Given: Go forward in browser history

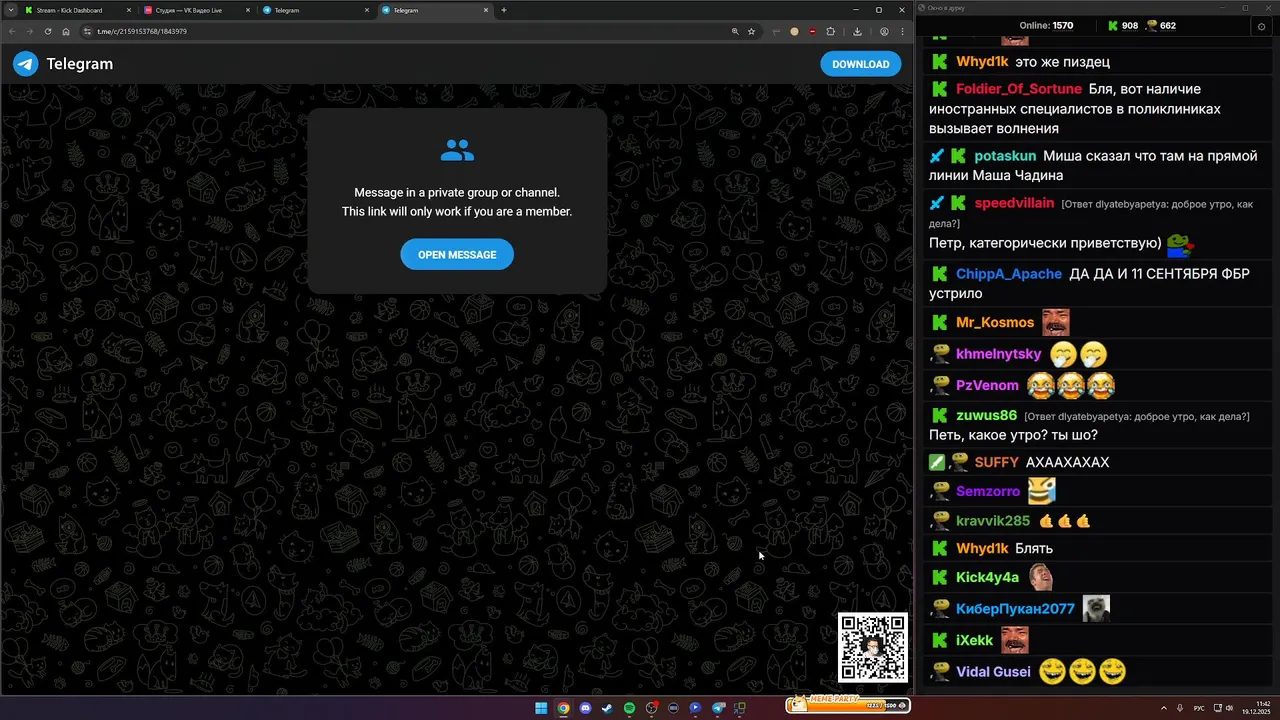Looking at the screenshot, I should pos(29,31).
